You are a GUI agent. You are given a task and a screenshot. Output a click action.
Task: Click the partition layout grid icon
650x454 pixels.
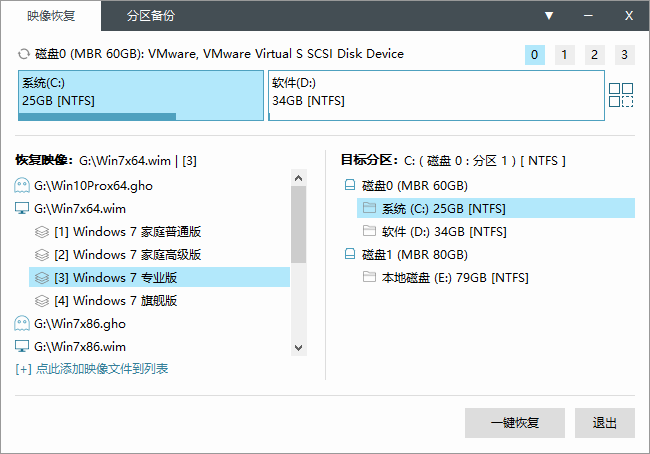click(621, 95)
